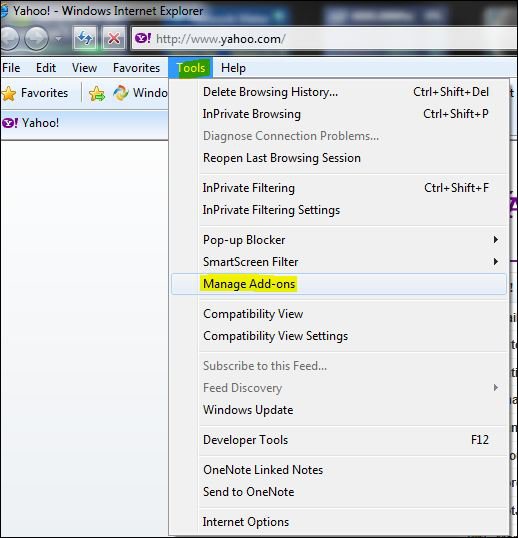
Task: Open Developer Tools menu entry
Action: (x=339, y=440)
